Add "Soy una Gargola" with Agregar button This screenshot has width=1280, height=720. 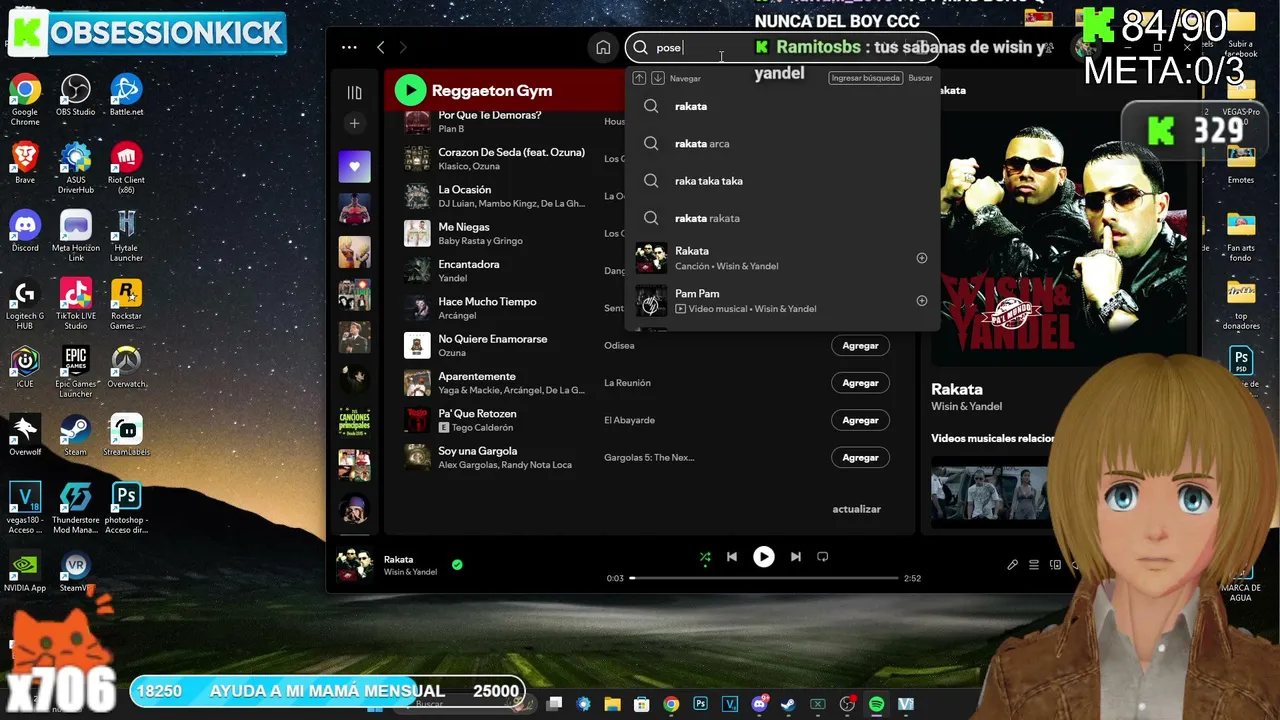click(860, 457)
